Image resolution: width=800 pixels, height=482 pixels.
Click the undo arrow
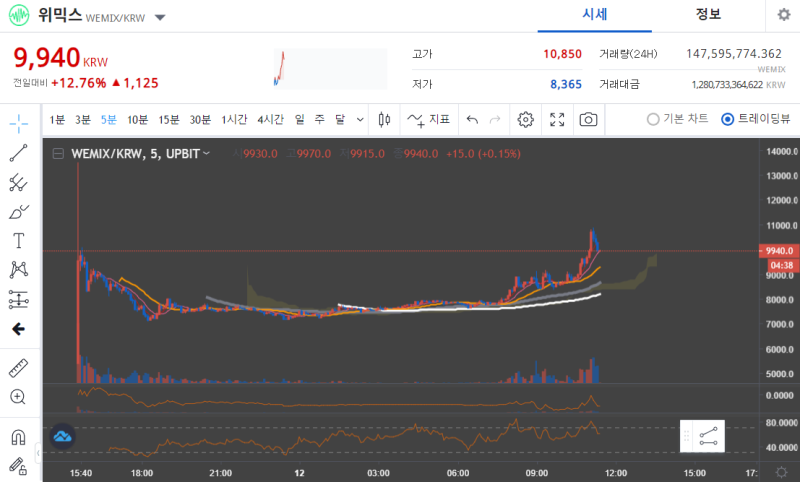point(472,120)
